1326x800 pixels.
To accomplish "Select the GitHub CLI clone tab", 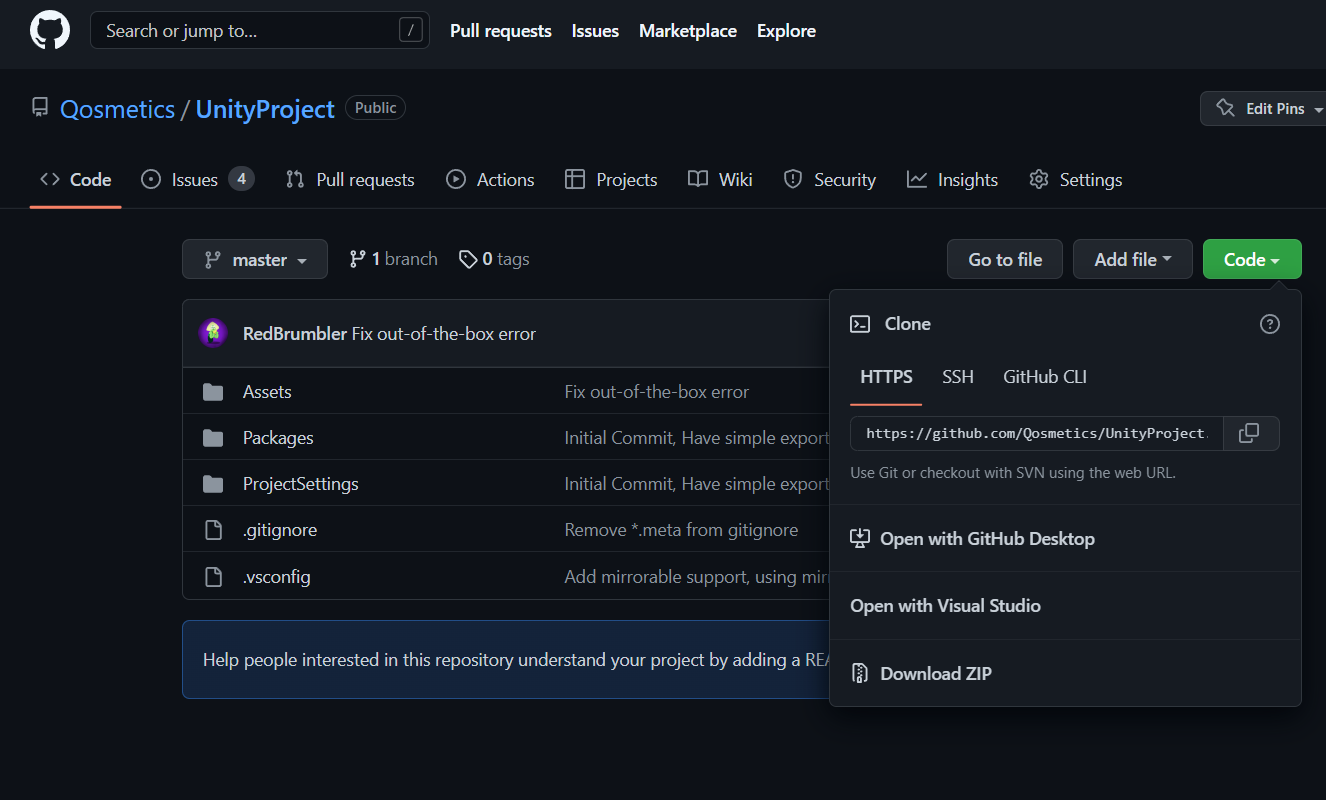I will tap(1045, 377).
